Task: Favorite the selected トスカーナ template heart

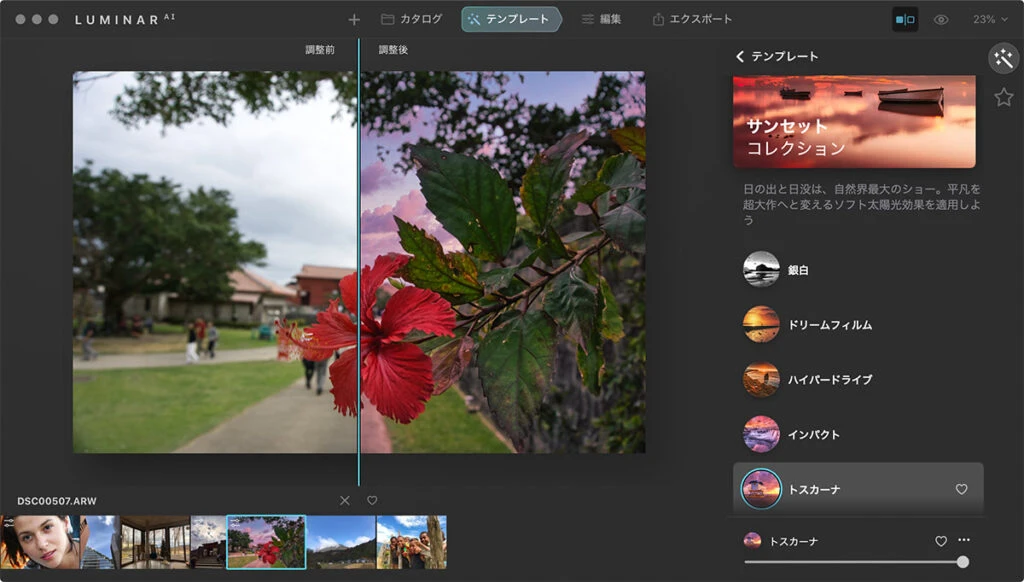Action: pos(961,489)
